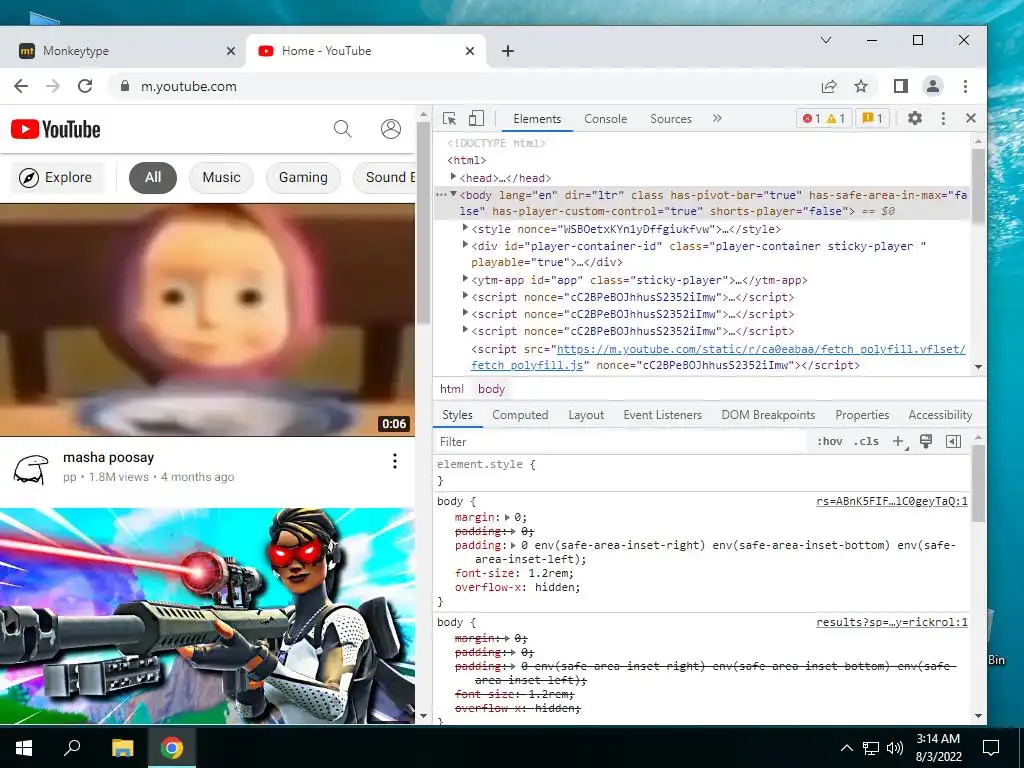The image size is (1024, 768).
Task: Open the Layout tab
Action: click(x=586, y=415)
